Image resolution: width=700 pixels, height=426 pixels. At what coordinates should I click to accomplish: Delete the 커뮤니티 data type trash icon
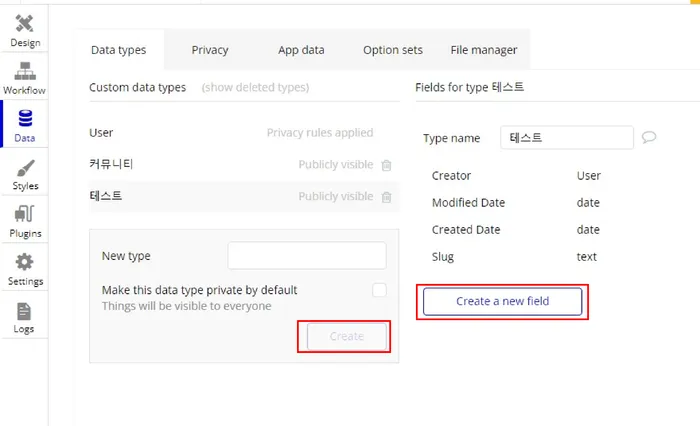[x=386, y=165]
